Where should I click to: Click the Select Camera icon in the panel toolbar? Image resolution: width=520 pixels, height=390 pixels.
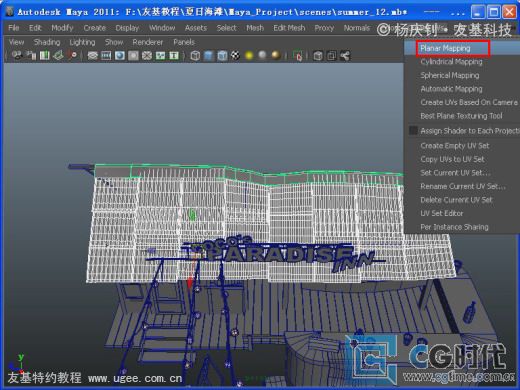tap(17, 55)
